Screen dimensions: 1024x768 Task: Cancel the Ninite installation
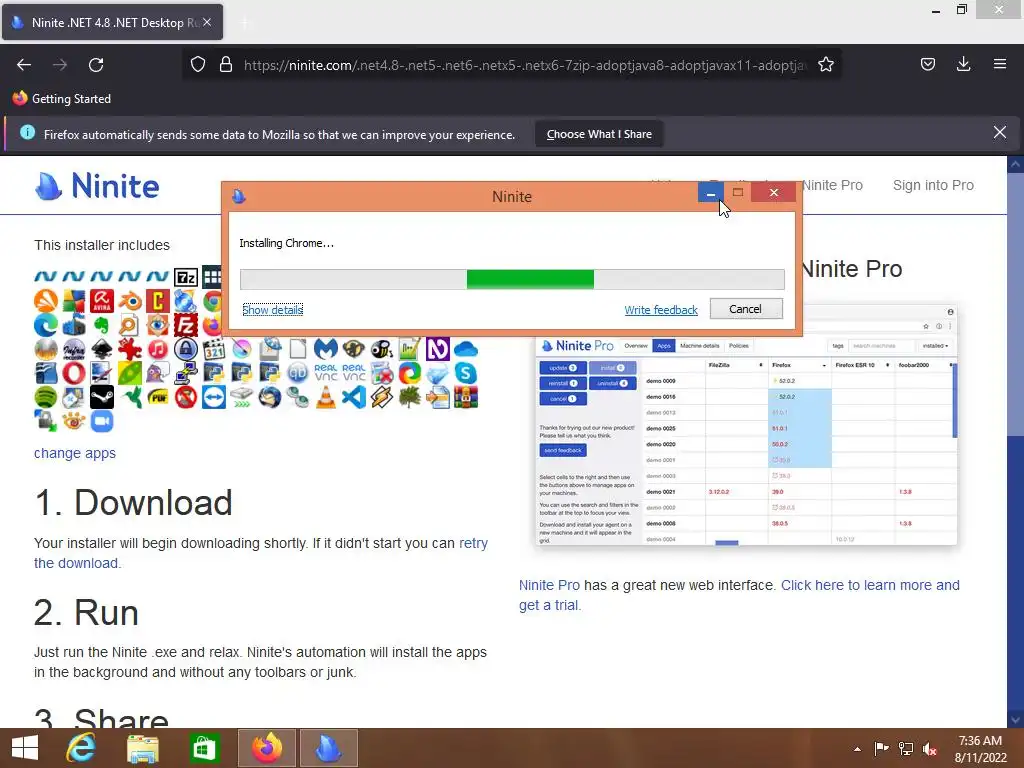(746, 309)
